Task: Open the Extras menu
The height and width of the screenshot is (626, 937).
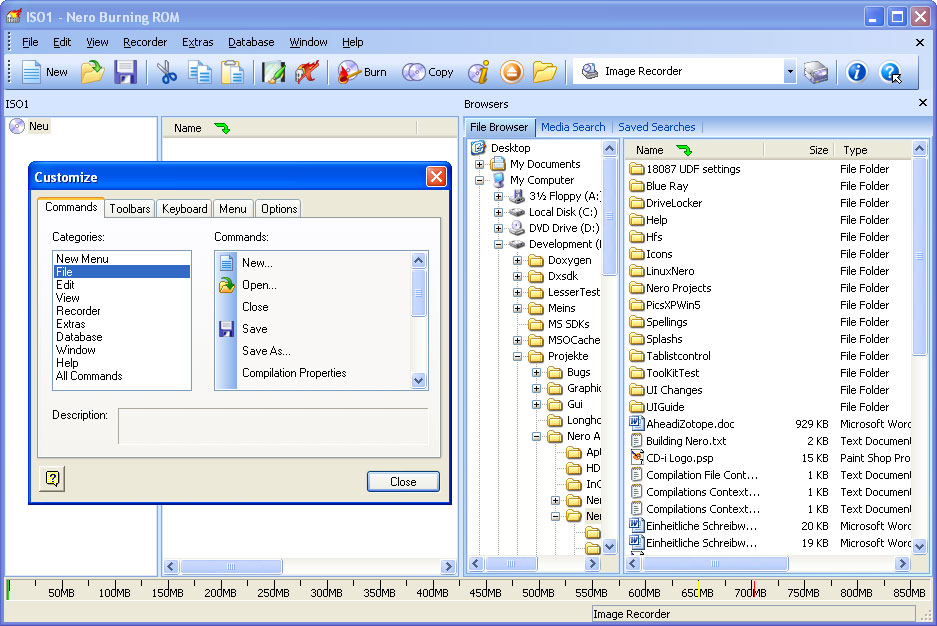Action: pos(197,42)
